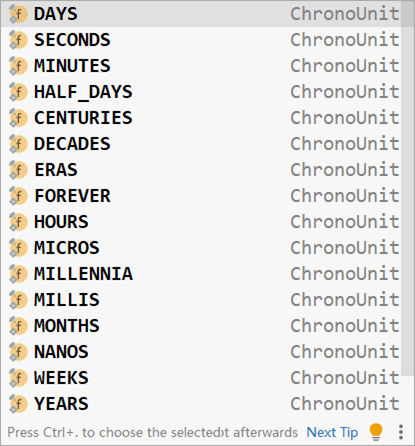Choose the MONTHS completion

coord(201,326)
